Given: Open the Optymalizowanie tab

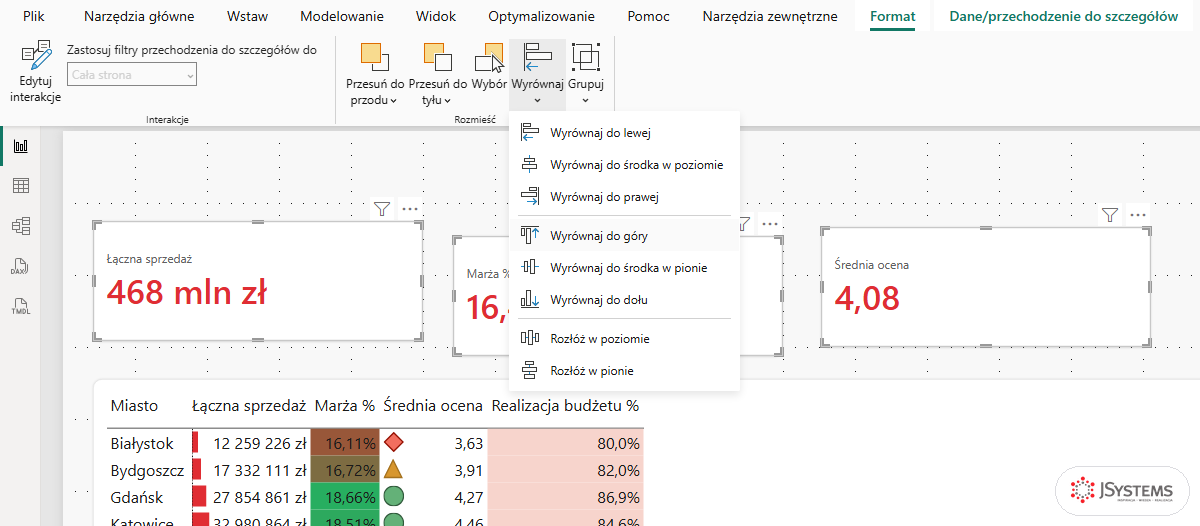Looking at the screenshot, I should (541, 16).
